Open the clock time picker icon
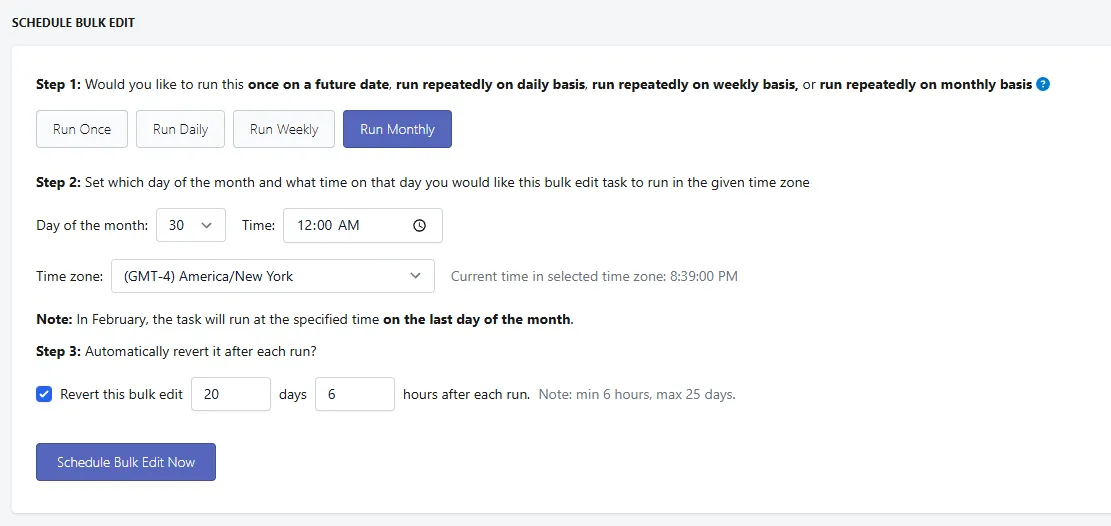The image size is (1111, 526). pyautogui.click(x=419, y=225)
